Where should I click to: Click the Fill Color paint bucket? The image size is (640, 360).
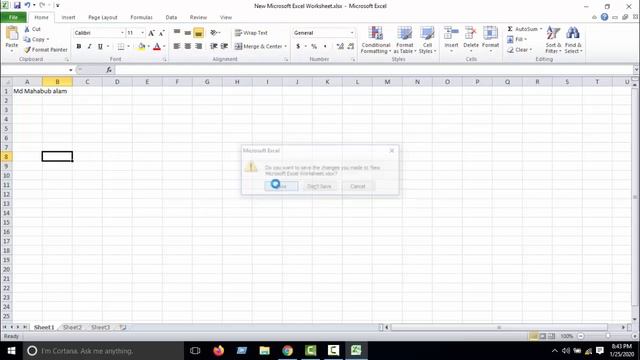(141, 47)
